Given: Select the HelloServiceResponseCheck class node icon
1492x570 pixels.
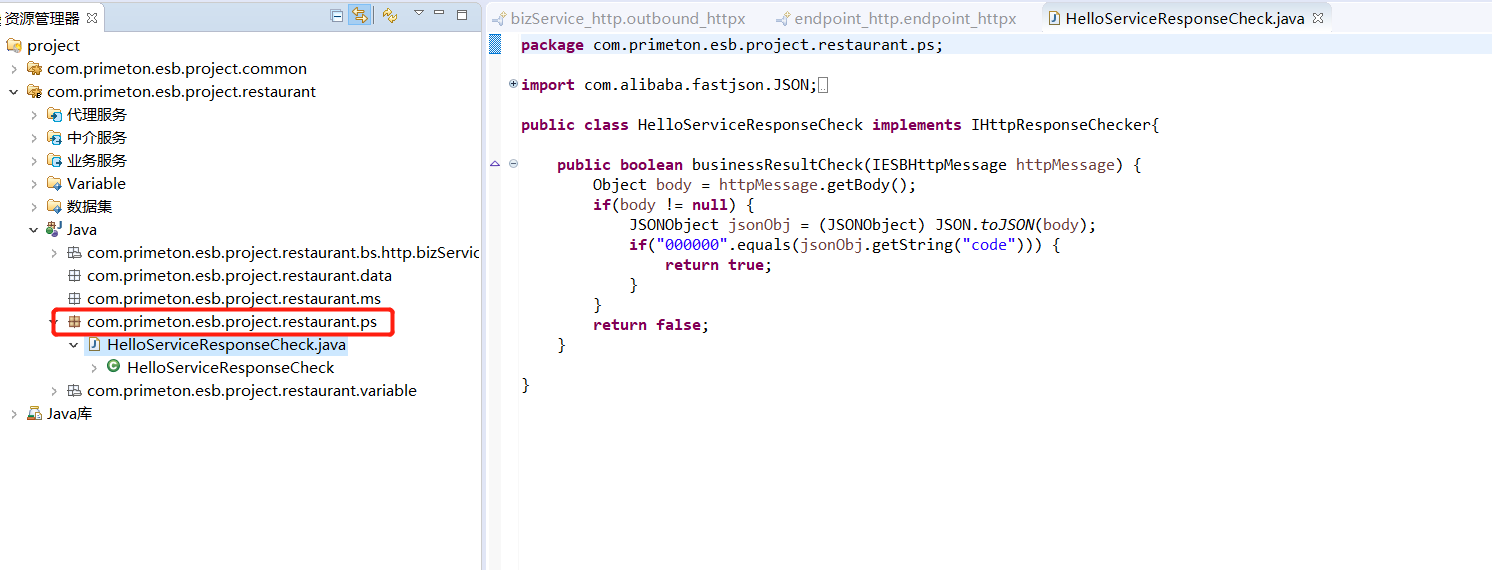Looking at the screenshot, I should (x=114, y=367).
